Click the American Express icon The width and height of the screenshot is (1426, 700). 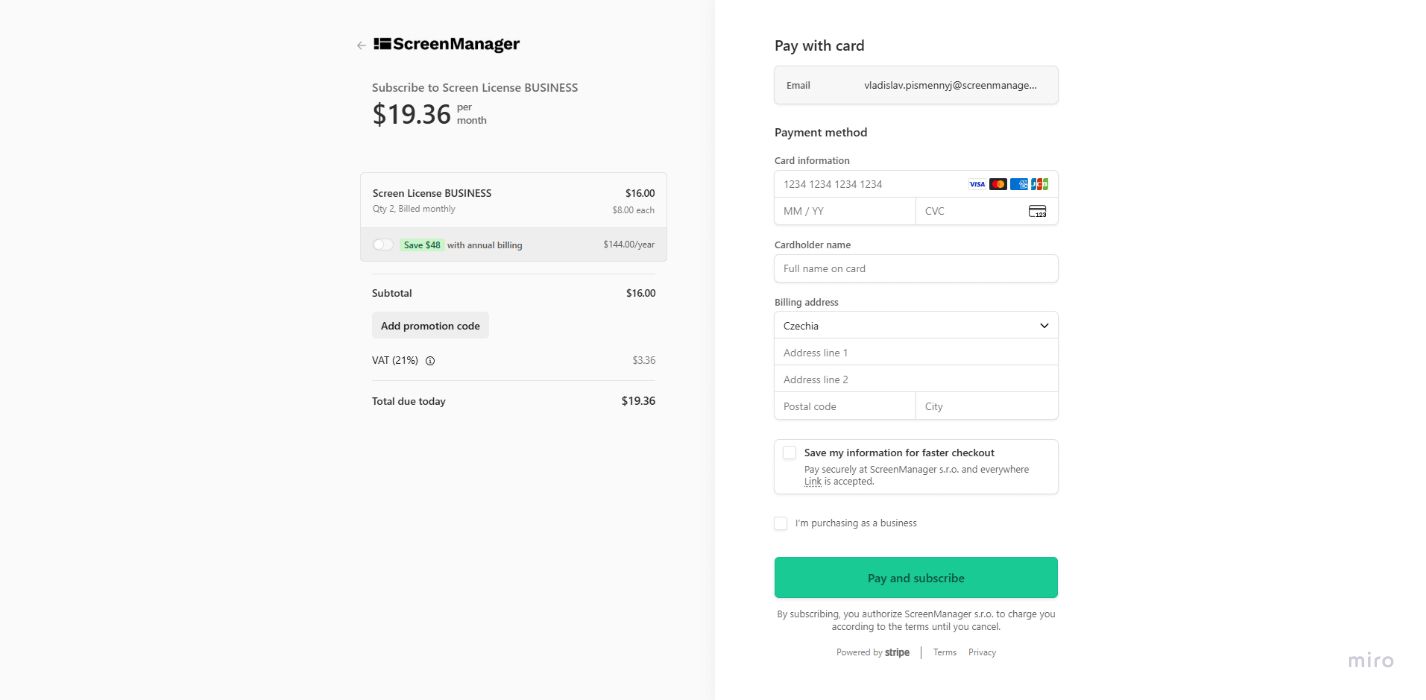click(x=1019, y=184)
